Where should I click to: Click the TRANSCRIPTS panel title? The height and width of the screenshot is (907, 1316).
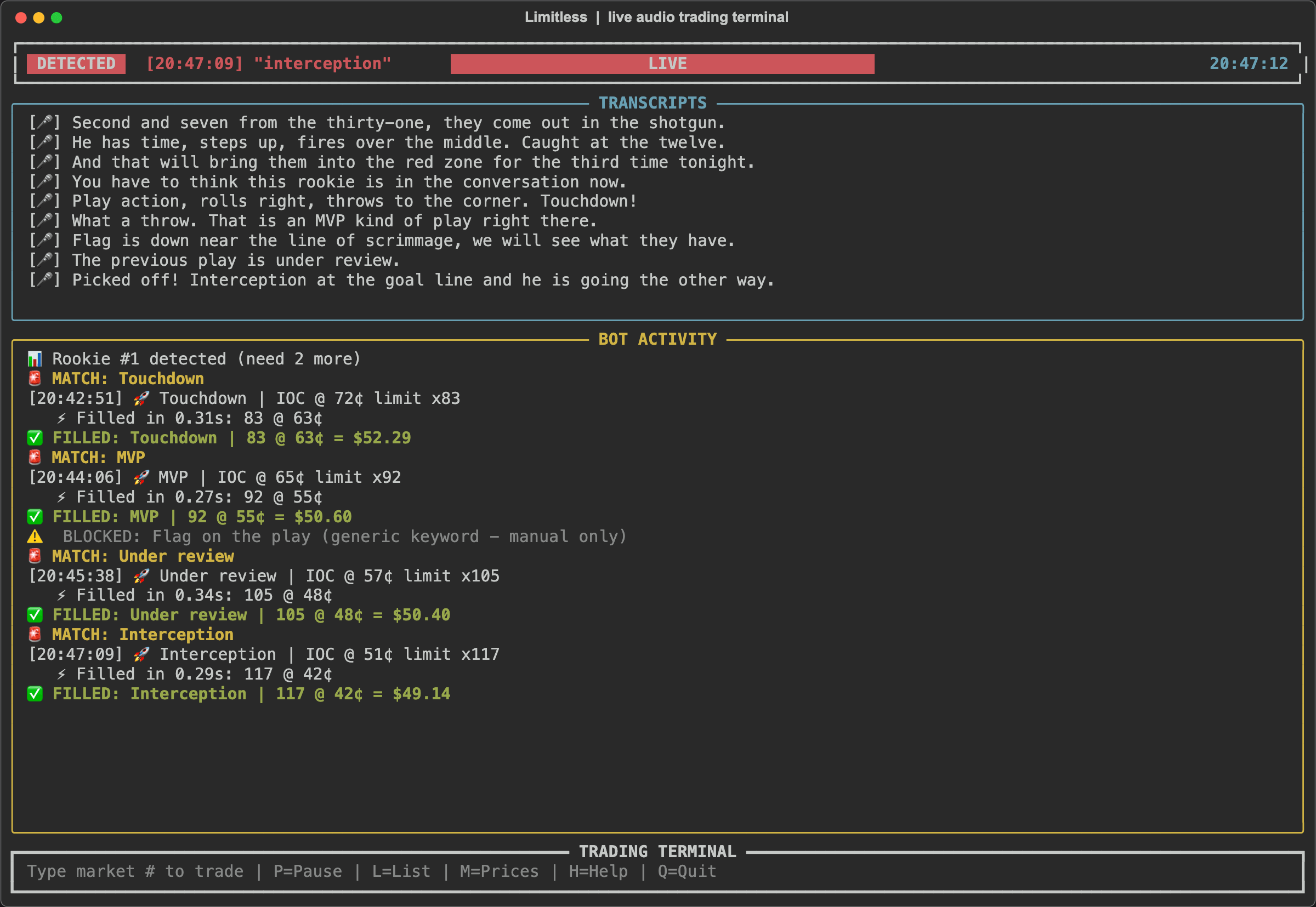653,103
